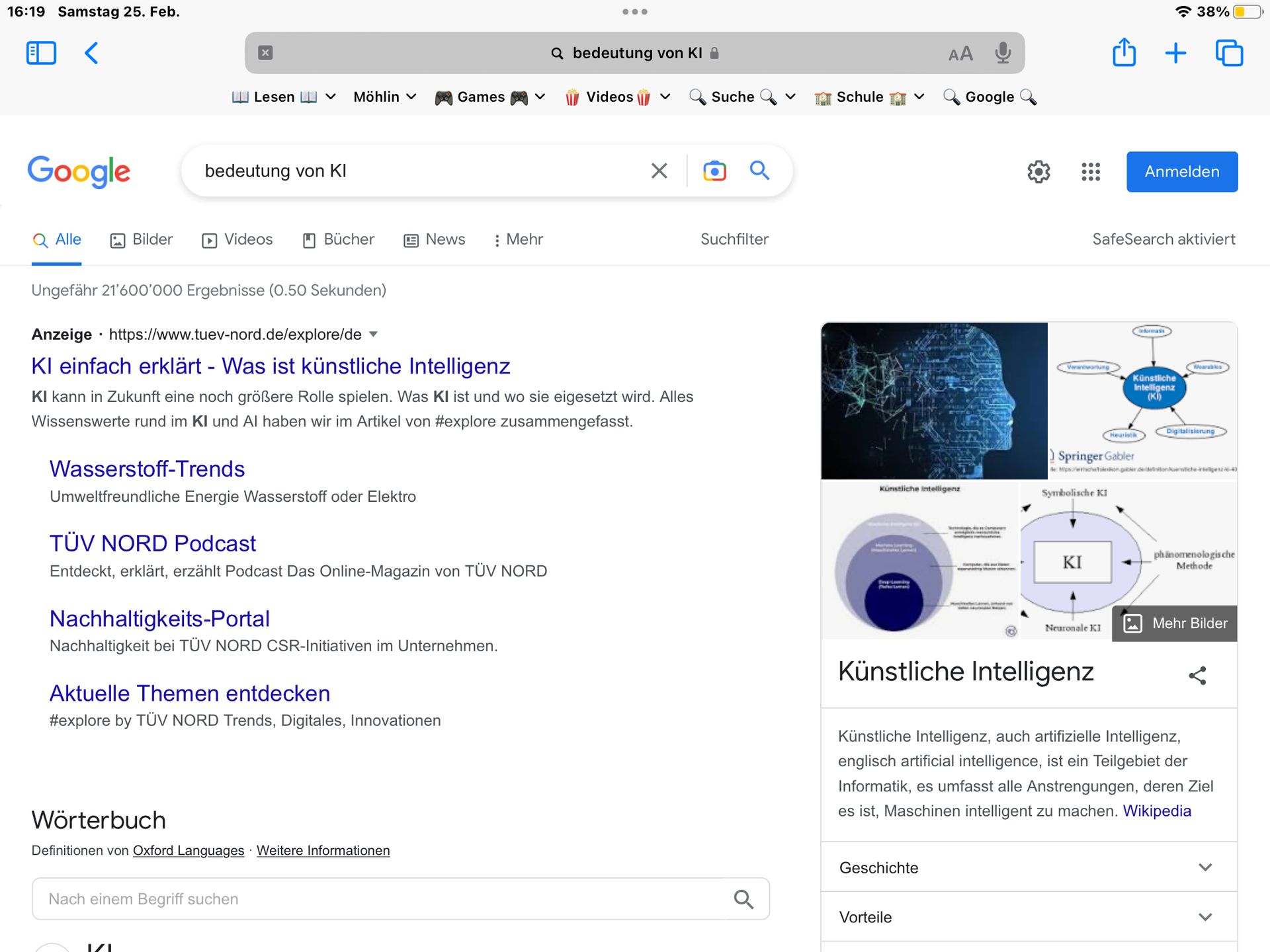The image size is (1270, 952).
Task: Switch to the News tab
Action: point(435,239)
